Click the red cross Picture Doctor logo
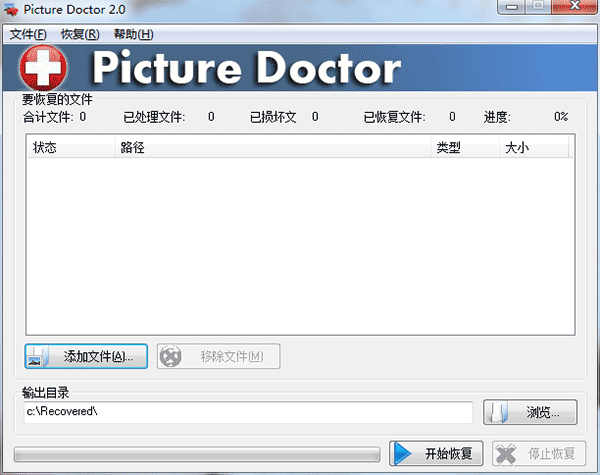 coord(43,67)
